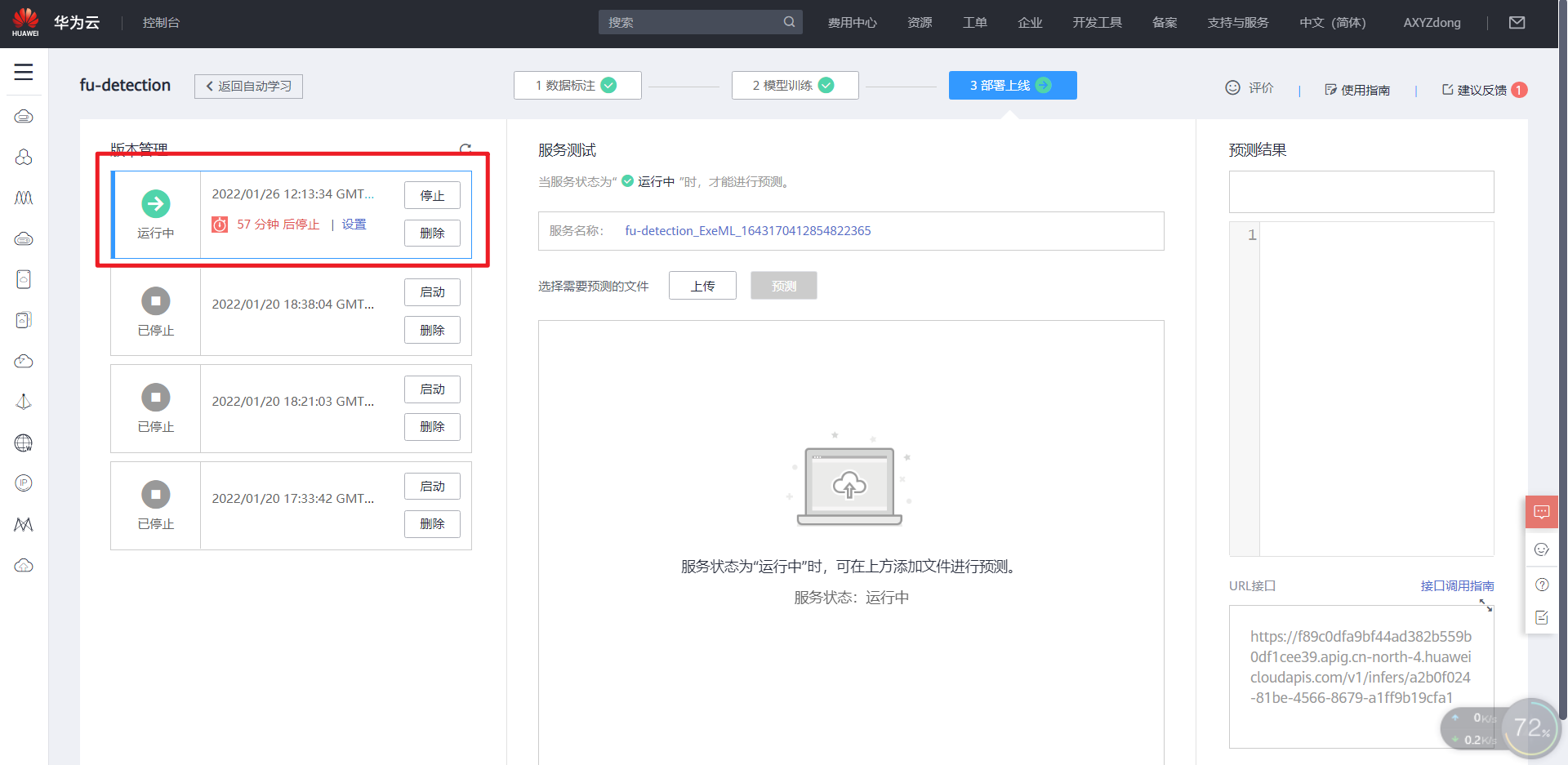Open the cloud-with-play-triangle sidebar icon
This screenshot has width=1568, height=765.
coord(24,361)
